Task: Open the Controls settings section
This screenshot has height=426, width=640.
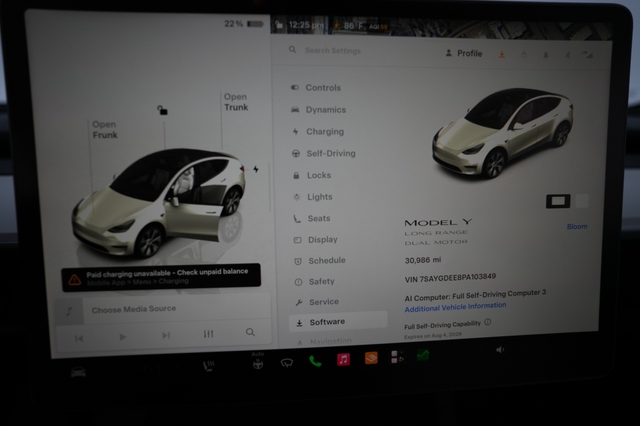Action: tap(316, 88)
